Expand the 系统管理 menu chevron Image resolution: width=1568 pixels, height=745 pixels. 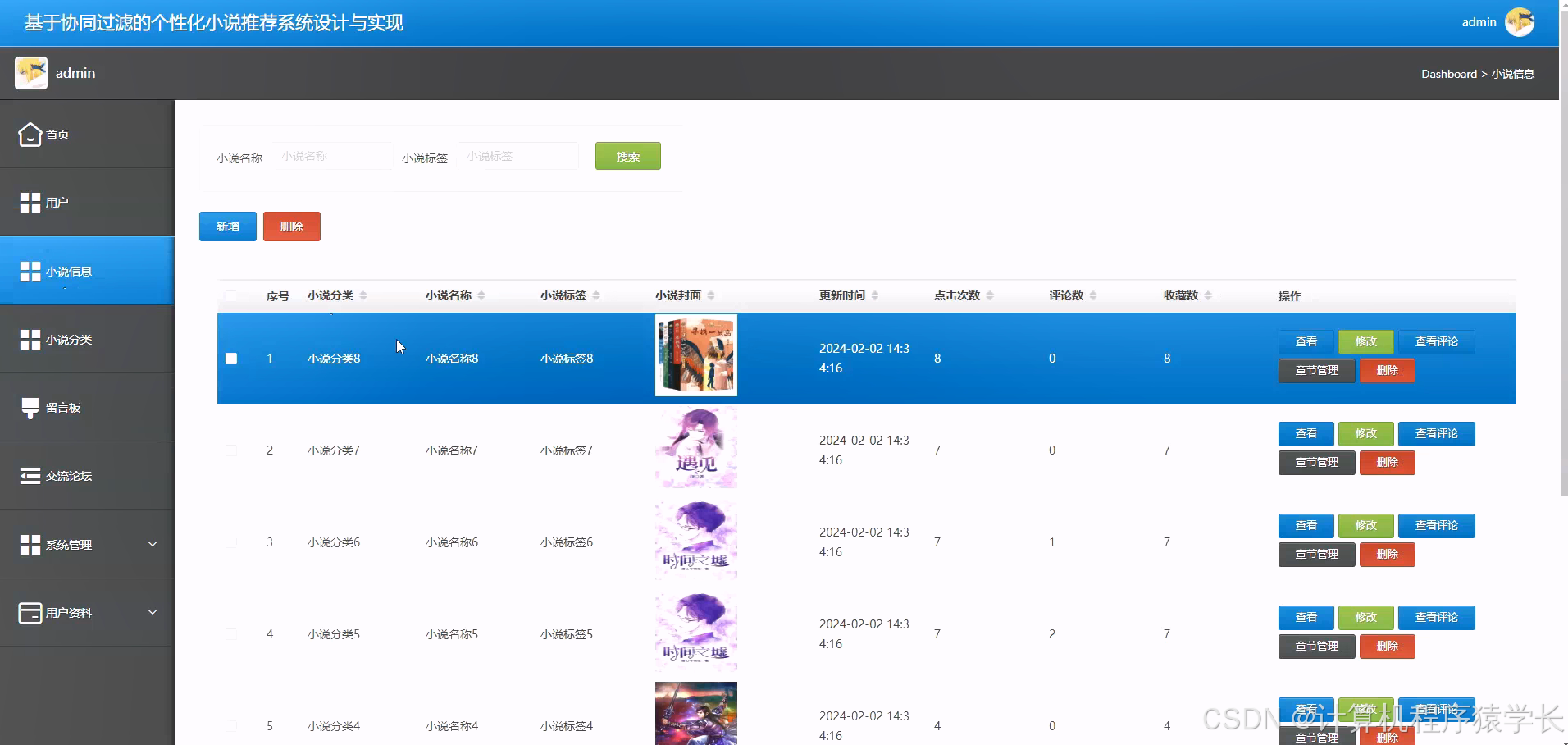coord(152,544)
